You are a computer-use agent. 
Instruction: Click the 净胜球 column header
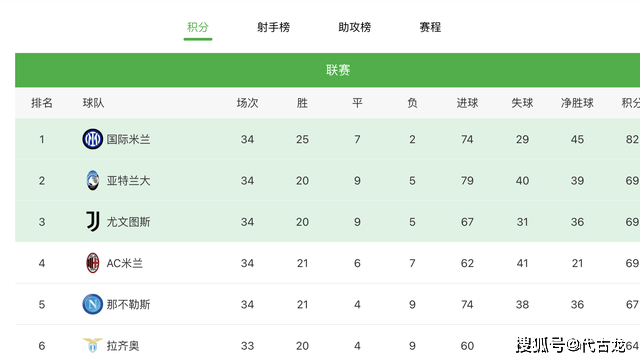pyautogui.click(x=577, y=103)
